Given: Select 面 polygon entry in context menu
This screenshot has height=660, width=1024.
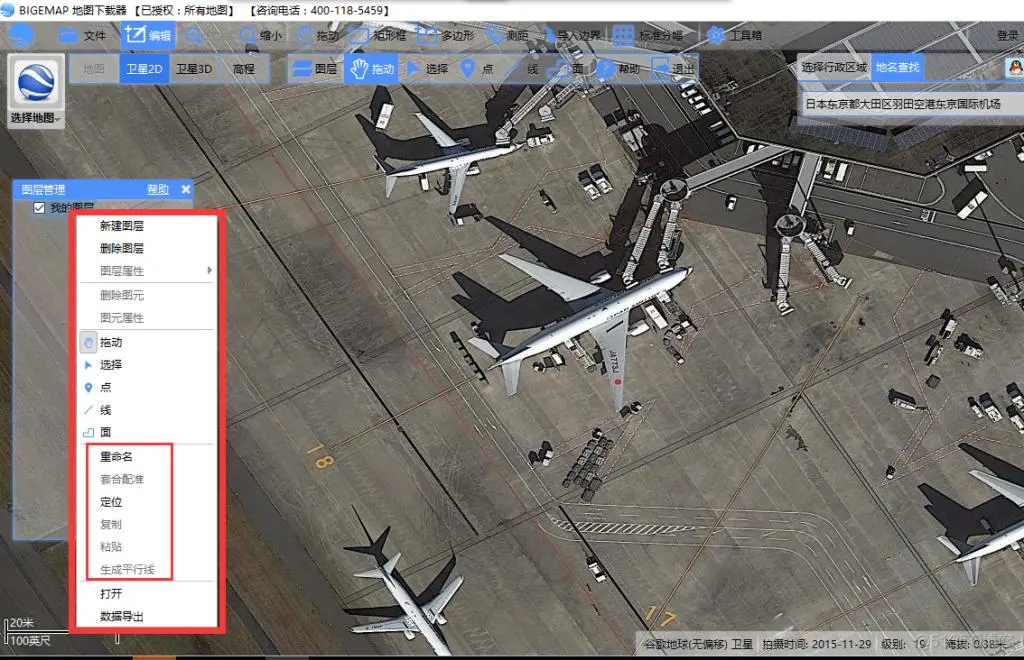Looking at the screenshot, I should coord(147,432).
